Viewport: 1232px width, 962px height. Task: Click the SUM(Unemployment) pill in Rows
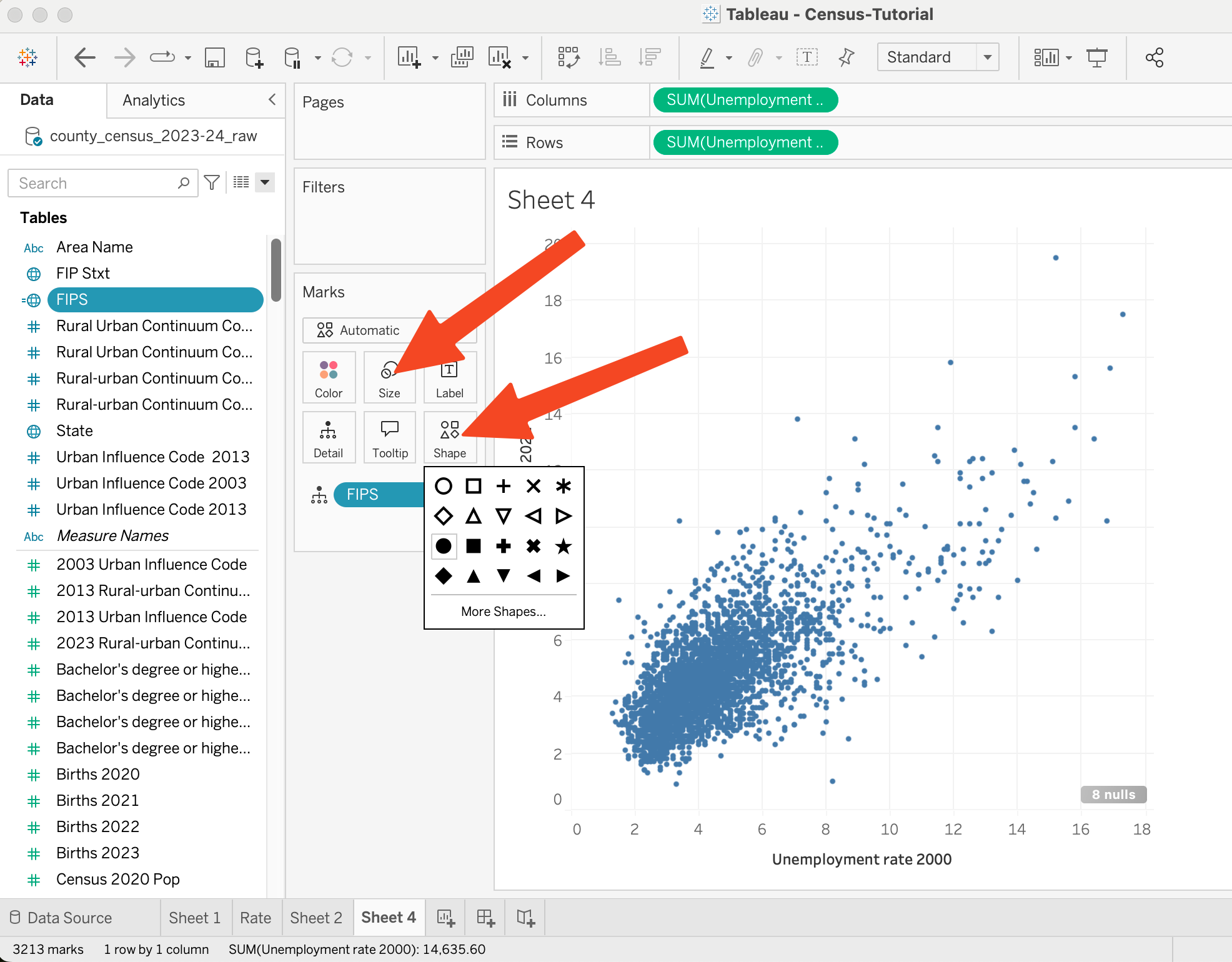745,142
